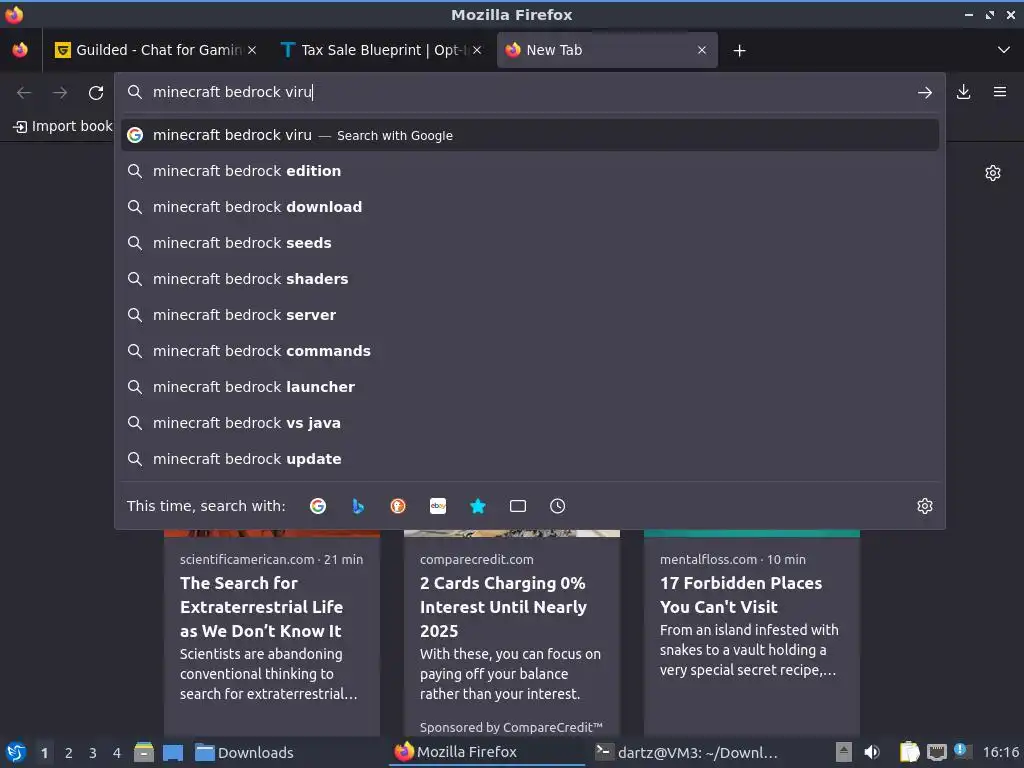Open Firefox View pinned tab icon
This screenshot has width=1024, height=768.
[x=20, y=50]
